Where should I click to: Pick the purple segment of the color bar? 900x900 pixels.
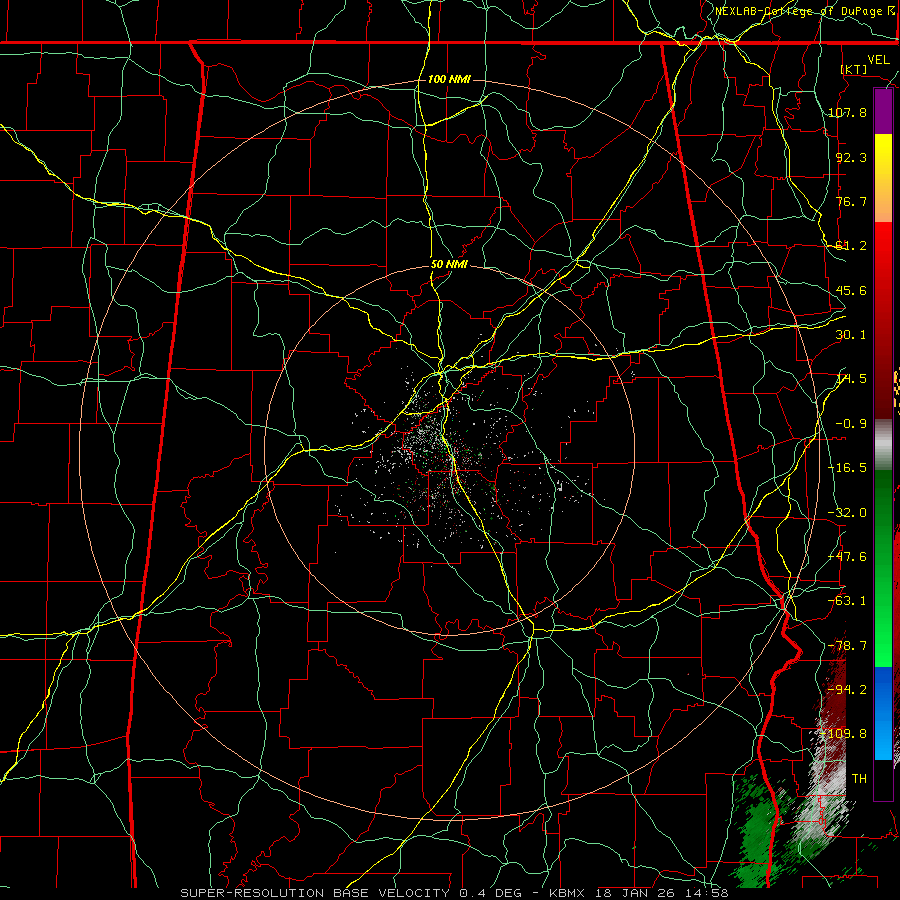click(883, 111)
